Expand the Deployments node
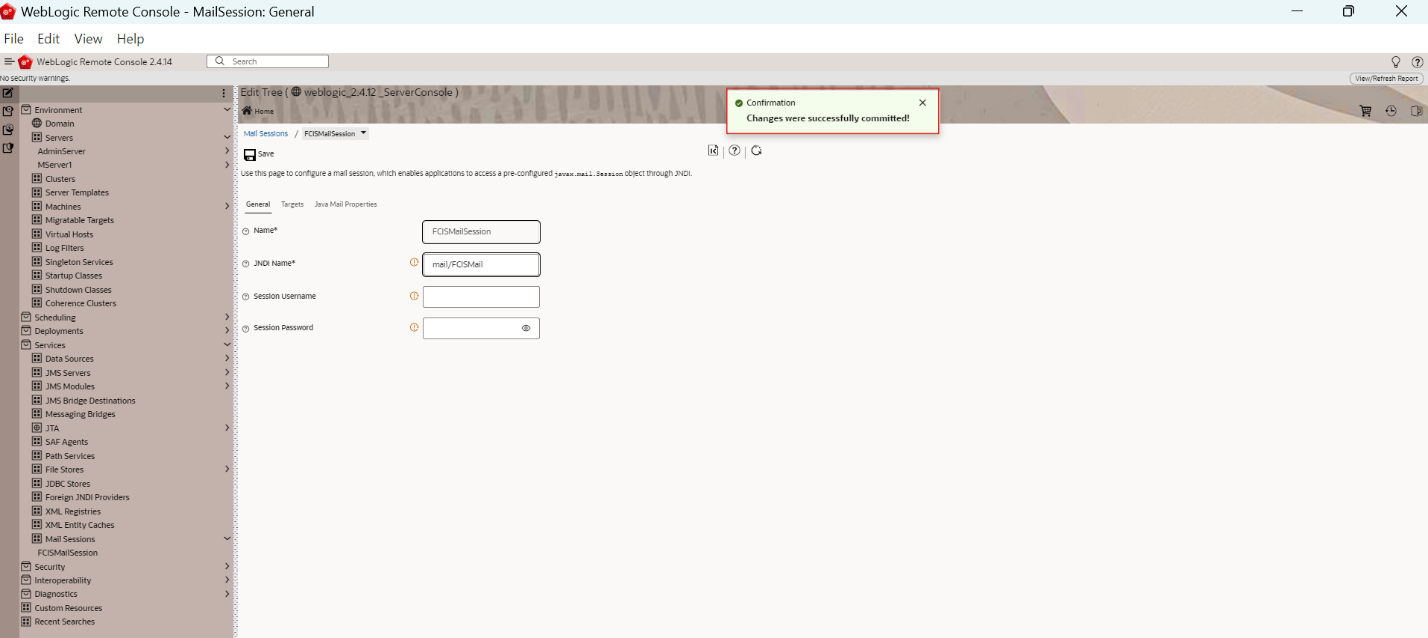 pyautogui.click(x=227, y=331)
